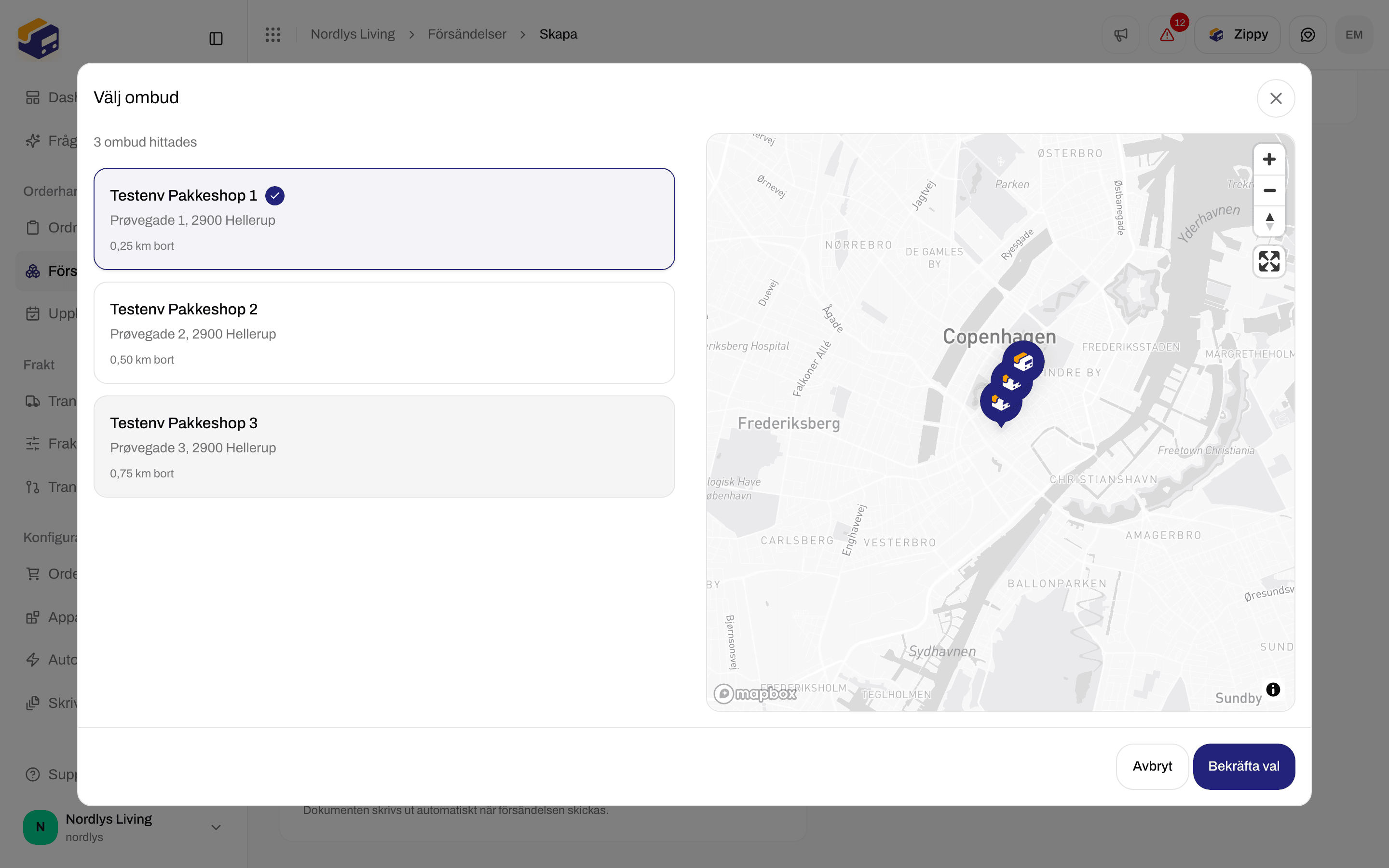The image size is (1389, 868).
Task: Show map attribution info
Action: click(1273, 690)
